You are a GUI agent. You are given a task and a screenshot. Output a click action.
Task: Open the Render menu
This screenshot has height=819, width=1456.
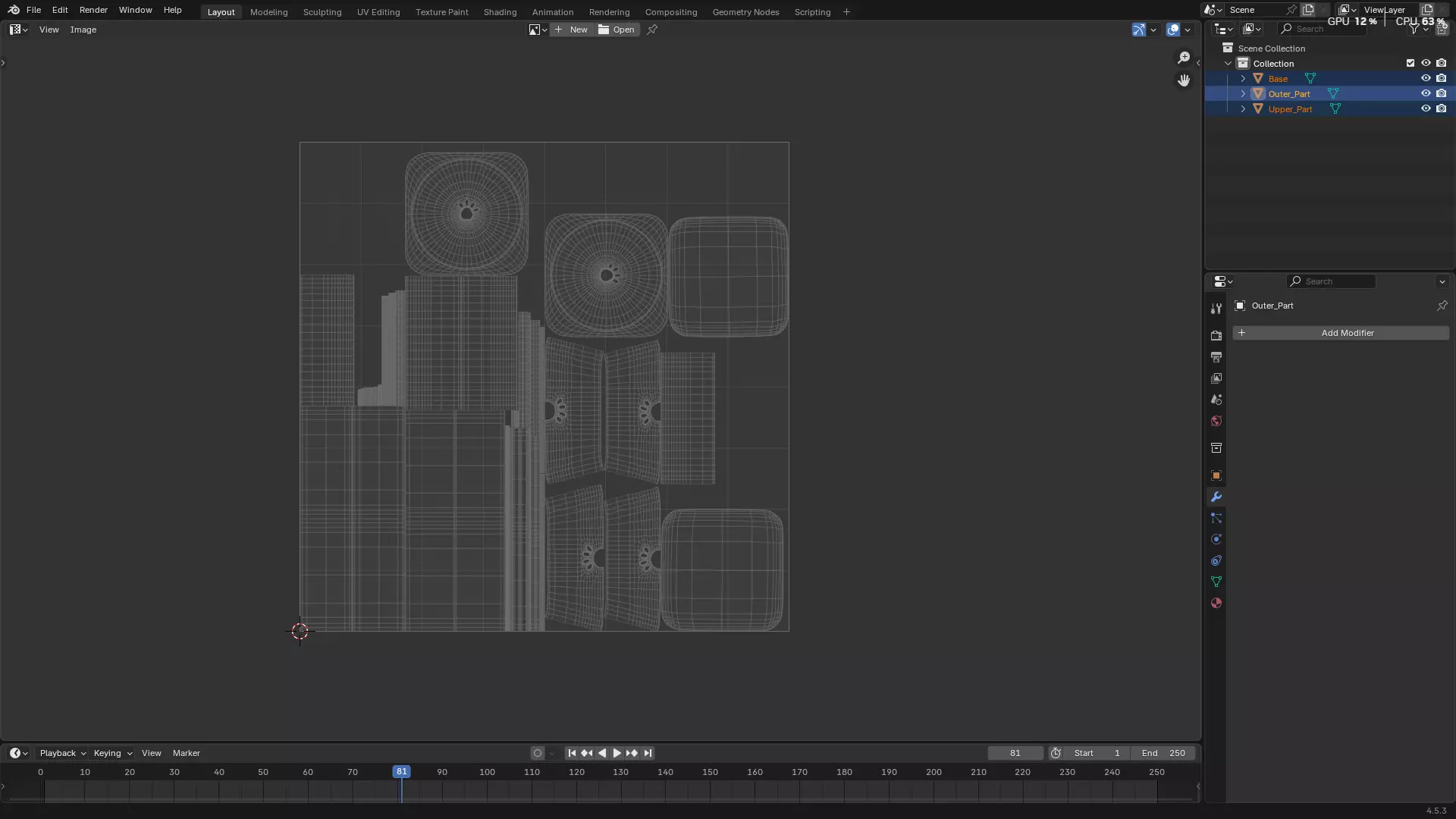coord(93,10)
